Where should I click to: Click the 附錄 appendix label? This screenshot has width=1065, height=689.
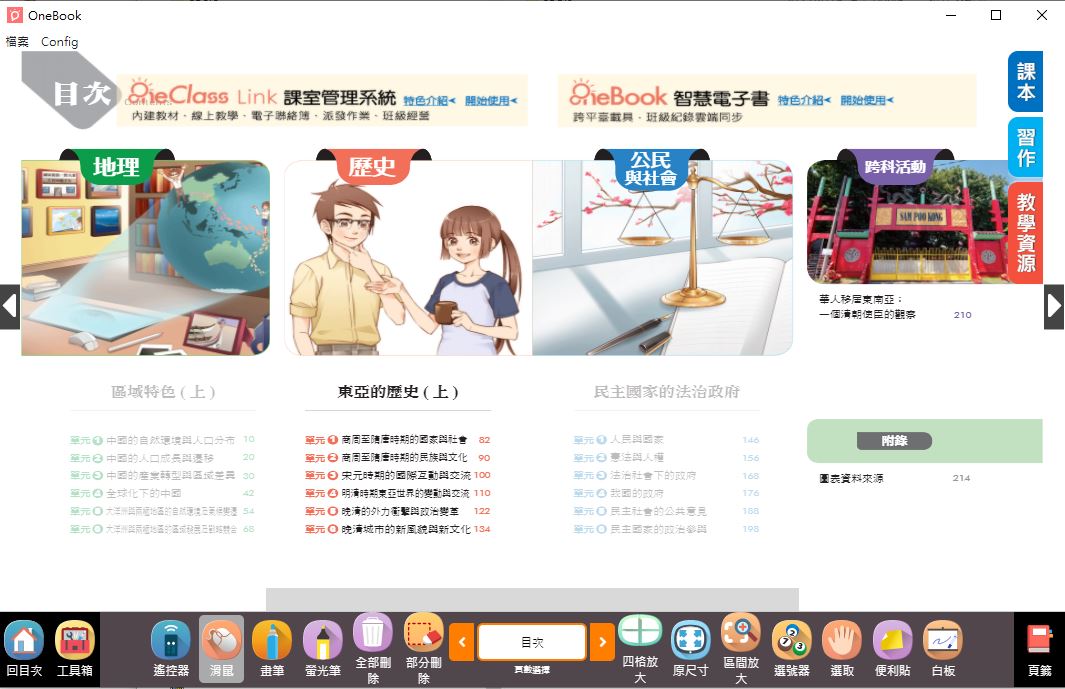pos(894,441)
